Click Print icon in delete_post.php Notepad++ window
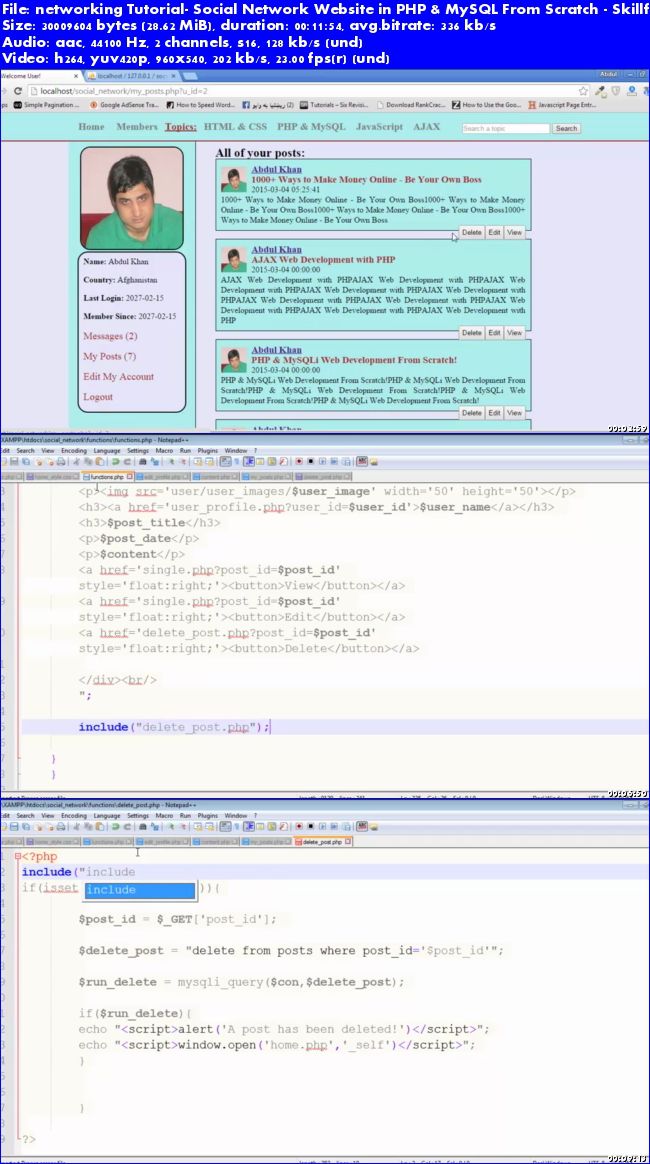The height and width of the screenshot is (1164, 650). pyautogui.click(x=59, y=825)
